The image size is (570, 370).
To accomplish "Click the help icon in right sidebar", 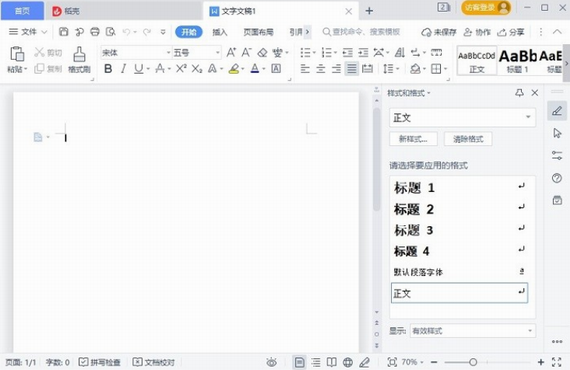I will click(x=557, y=178).
